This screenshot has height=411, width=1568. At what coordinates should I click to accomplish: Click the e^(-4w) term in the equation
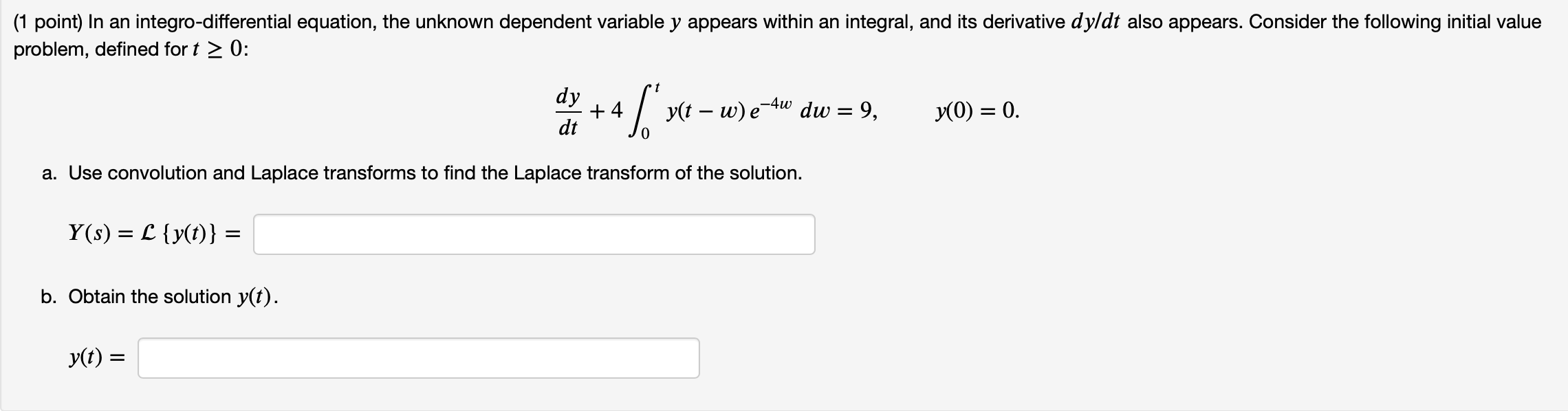(x=770, y=109)
